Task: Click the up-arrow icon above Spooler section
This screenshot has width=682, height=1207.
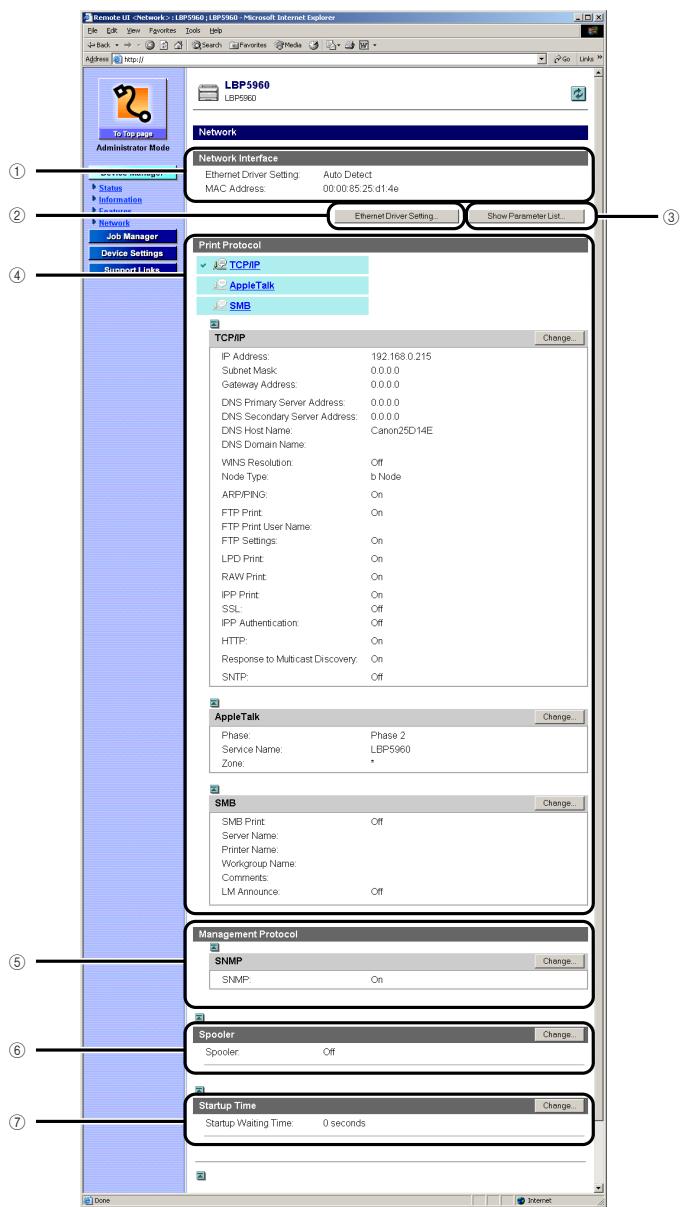Action: (x=198, y=1017)
